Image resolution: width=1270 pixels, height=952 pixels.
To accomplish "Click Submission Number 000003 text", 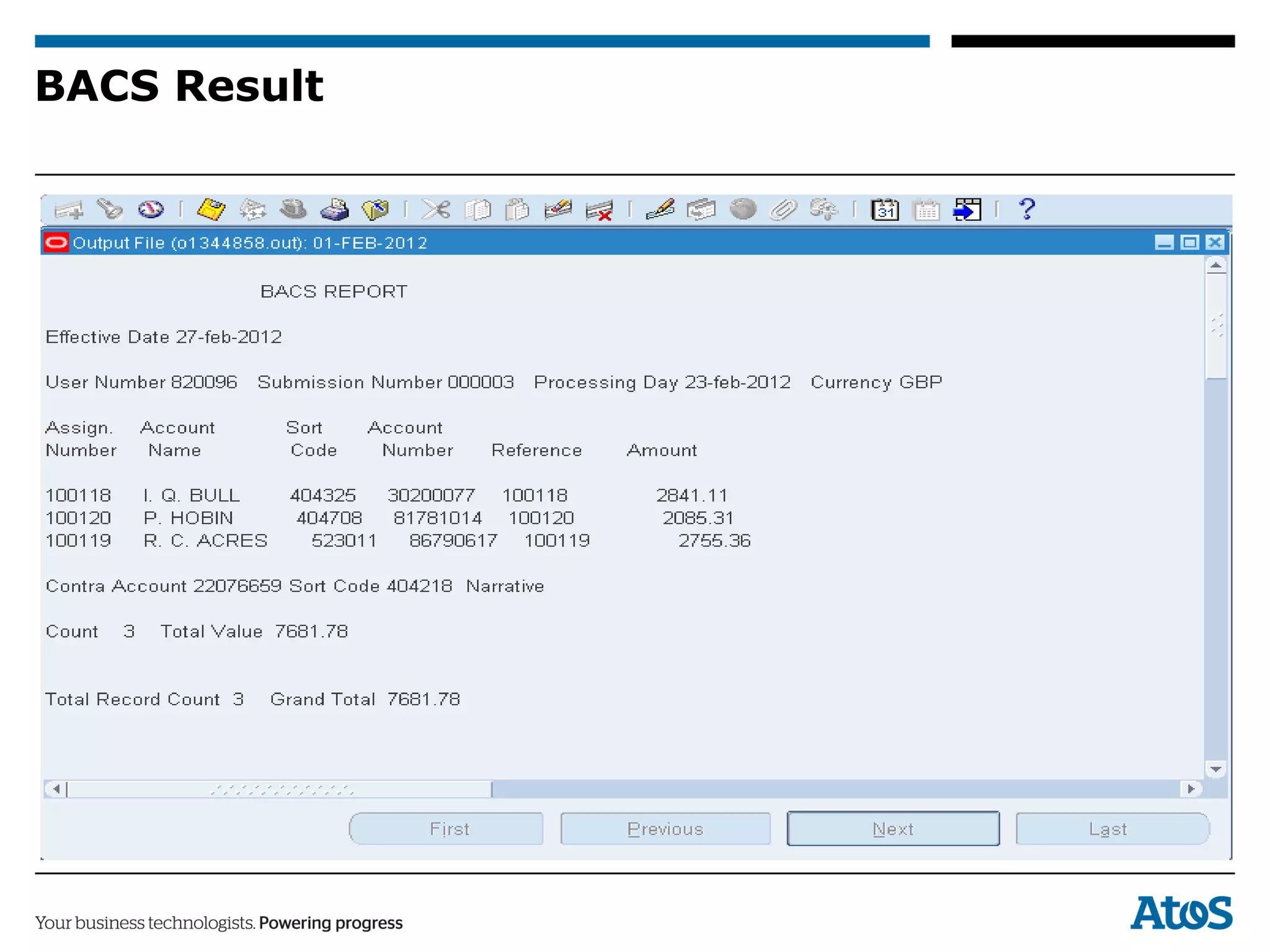I will pyautogui.click(x=386, y=382).
